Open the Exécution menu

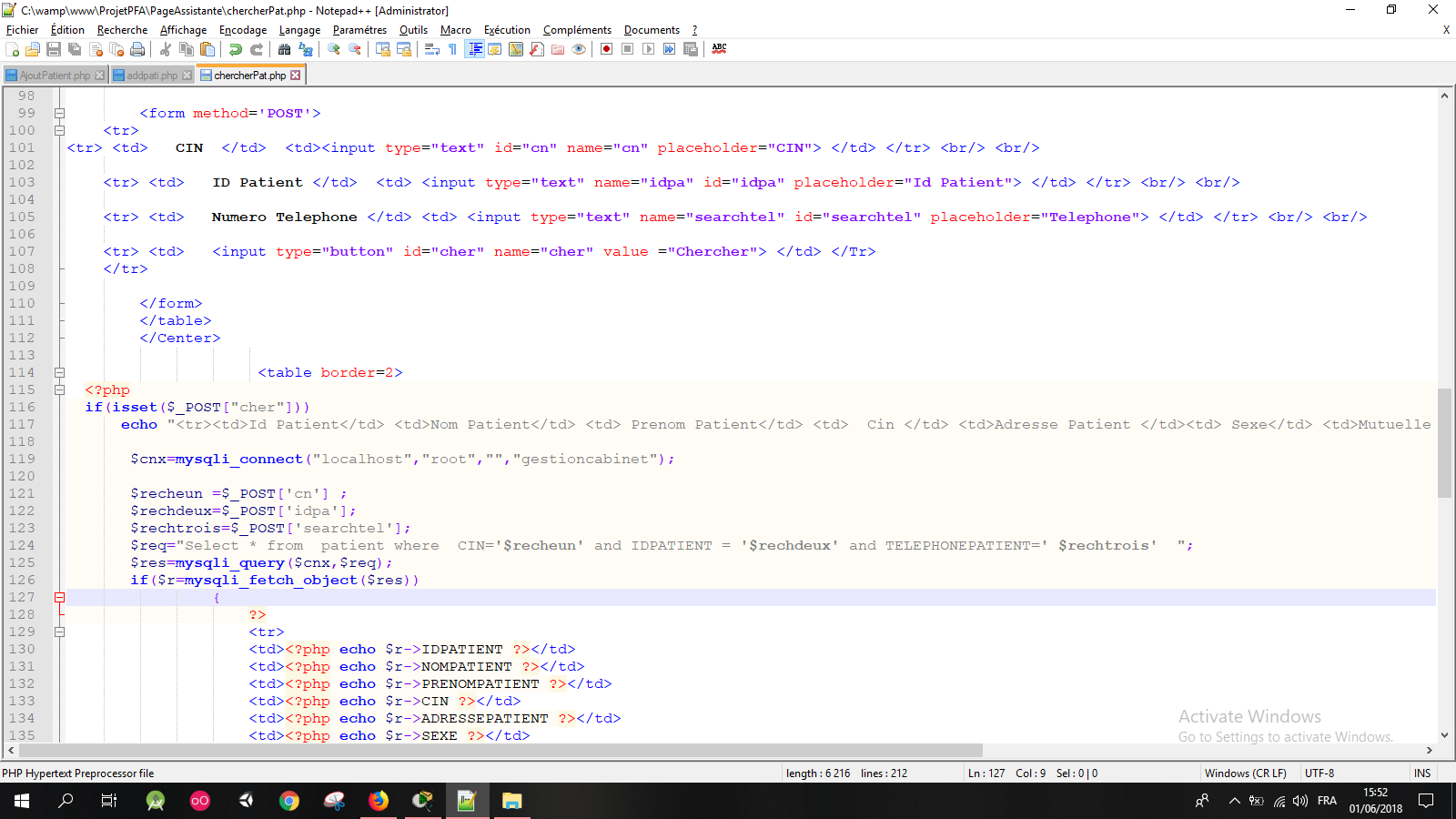coord(507,30)
